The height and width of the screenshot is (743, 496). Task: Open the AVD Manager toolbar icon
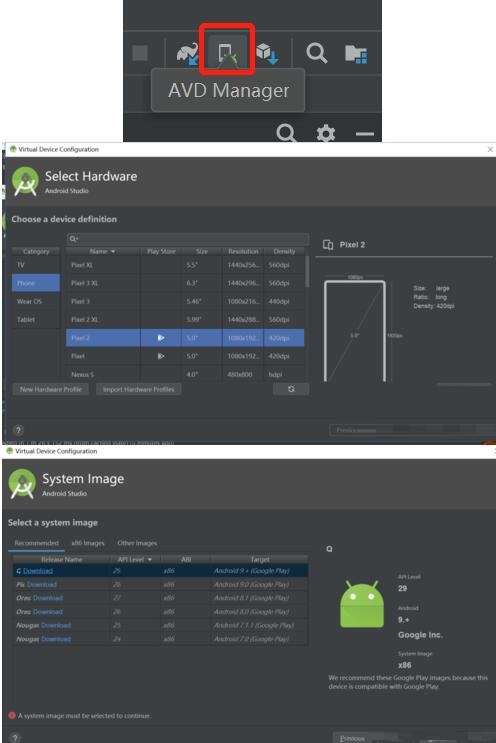[227, 53]
